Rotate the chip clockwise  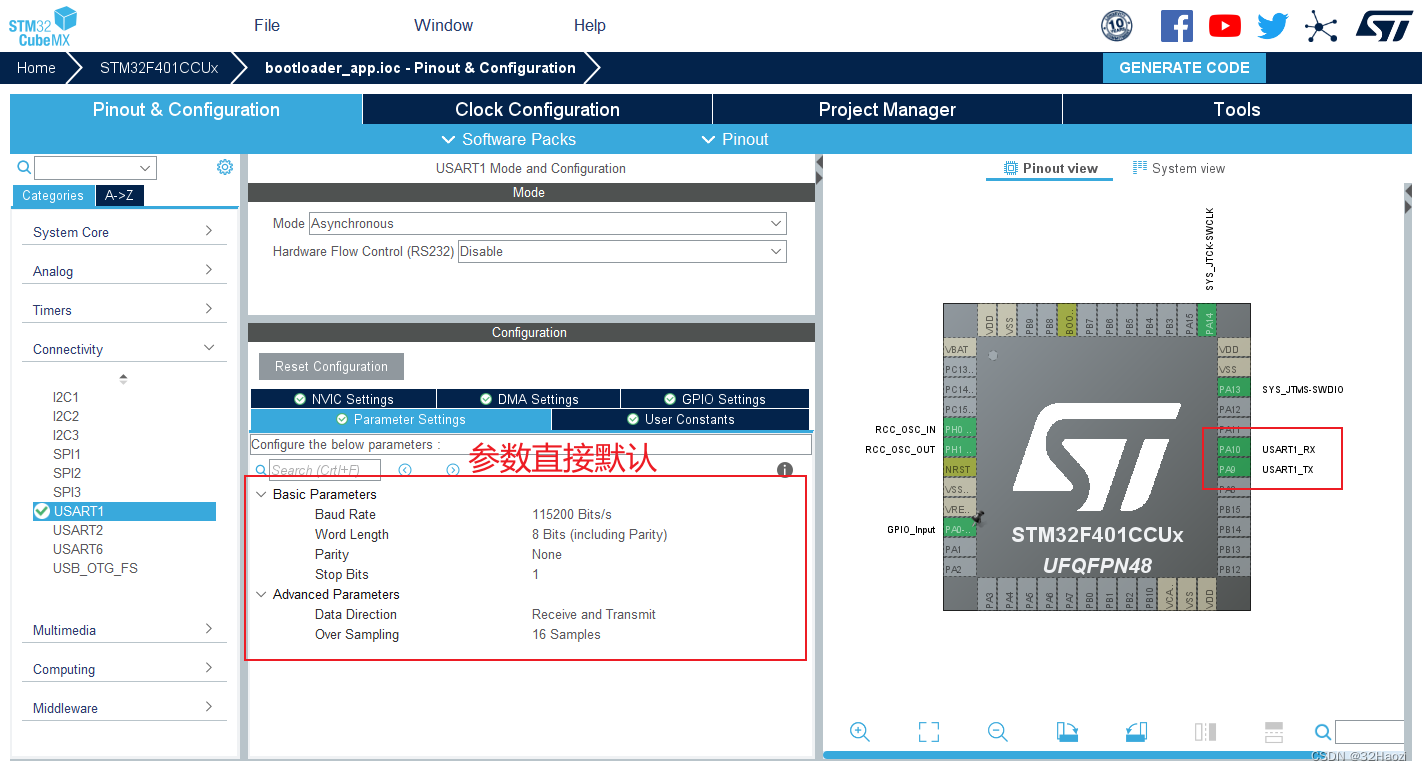click(x=1067, y=732)
